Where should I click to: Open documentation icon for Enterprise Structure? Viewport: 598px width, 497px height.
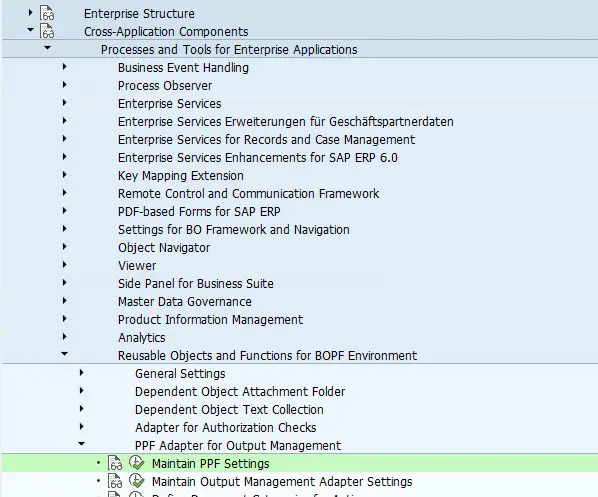click(47, 13)
